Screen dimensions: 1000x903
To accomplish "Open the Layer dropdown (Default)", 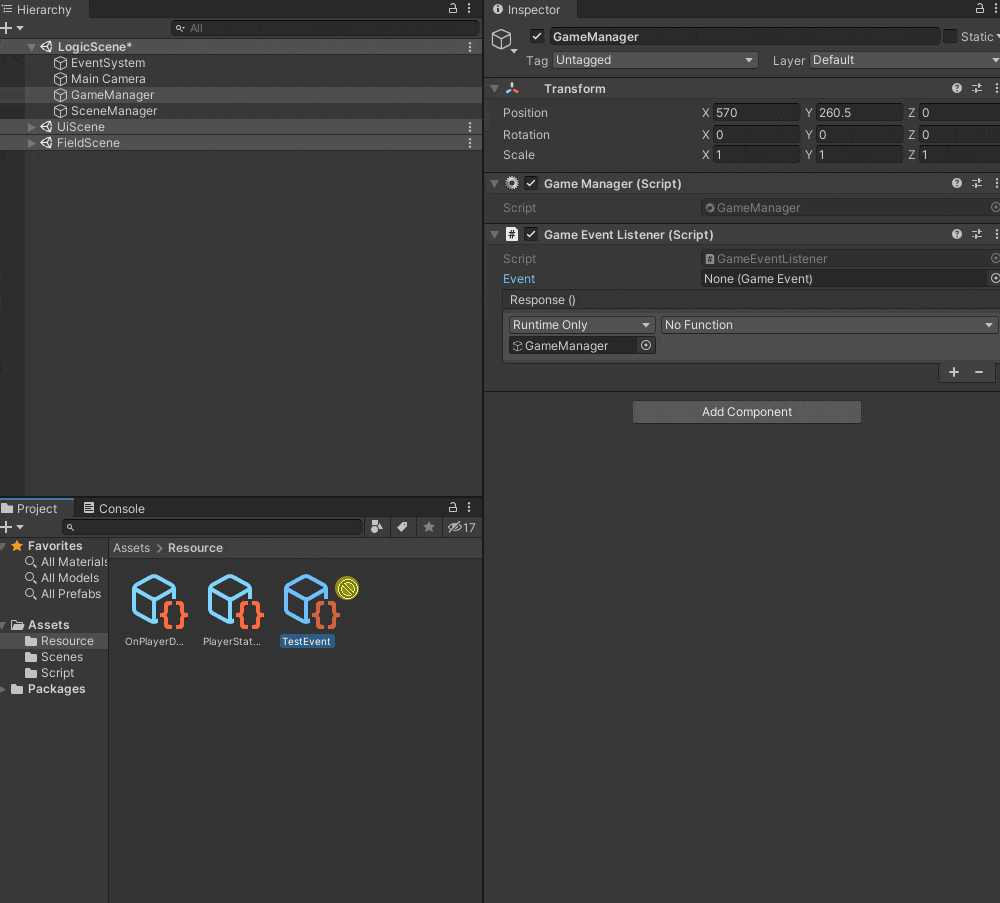I will 906,60.
